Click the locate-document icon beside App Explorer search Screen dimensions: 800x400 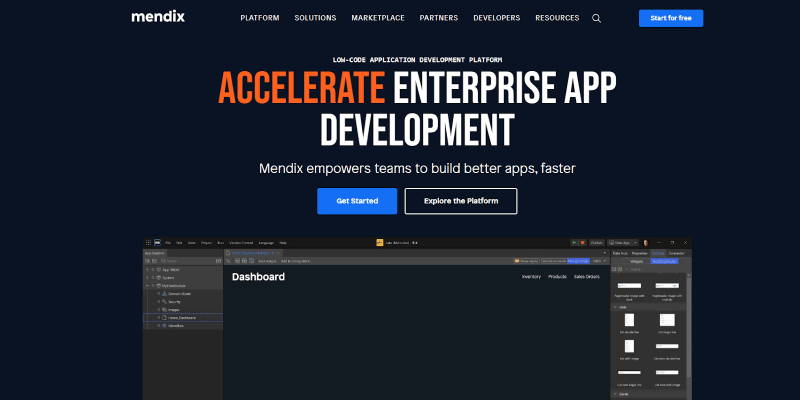click(x=218, y=261)
